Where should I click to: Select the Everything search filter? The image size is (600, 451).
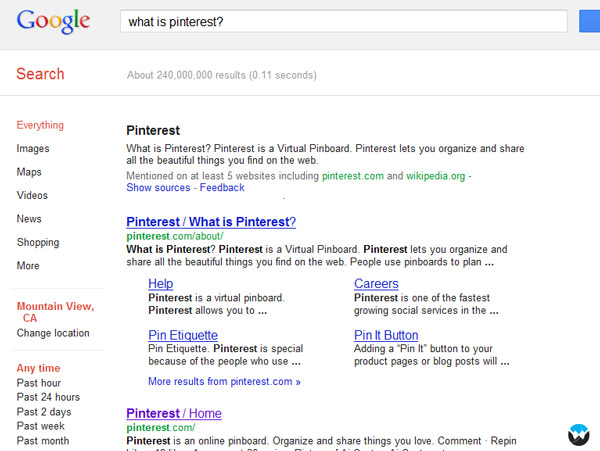(40, 125)
